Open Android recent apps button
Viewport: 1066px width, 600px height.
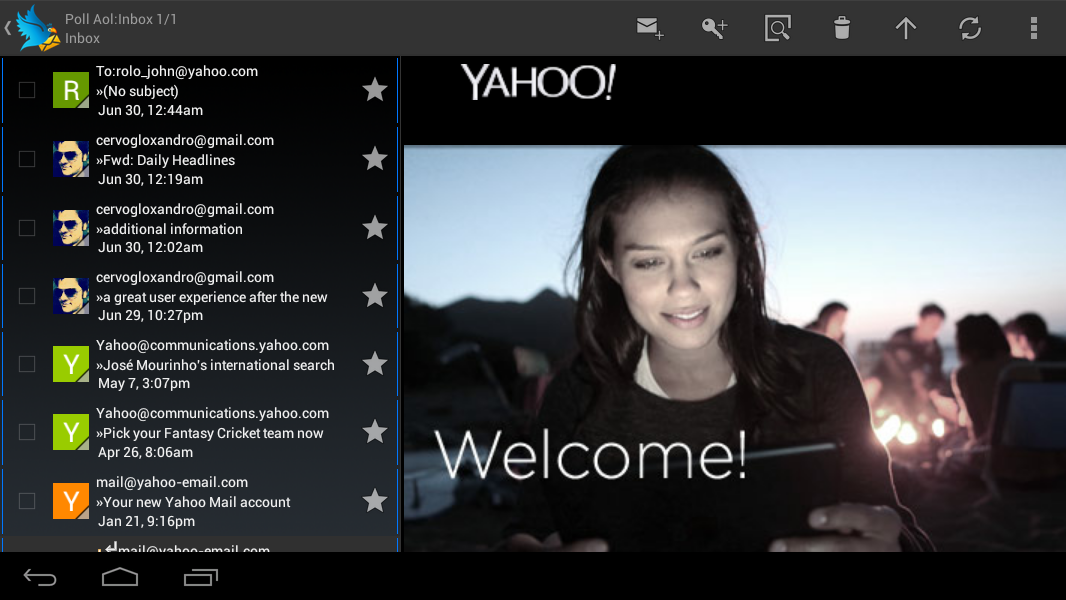(201, 578)
